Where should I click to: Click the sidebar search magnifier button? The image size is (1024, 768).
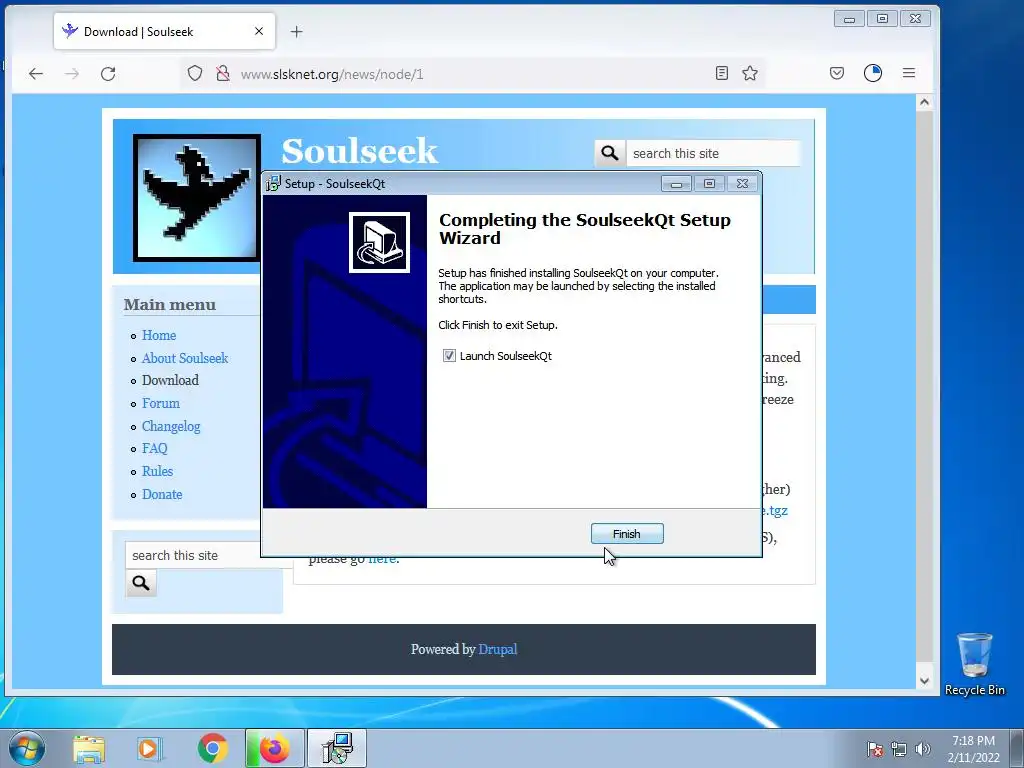[x=140, y=583]
